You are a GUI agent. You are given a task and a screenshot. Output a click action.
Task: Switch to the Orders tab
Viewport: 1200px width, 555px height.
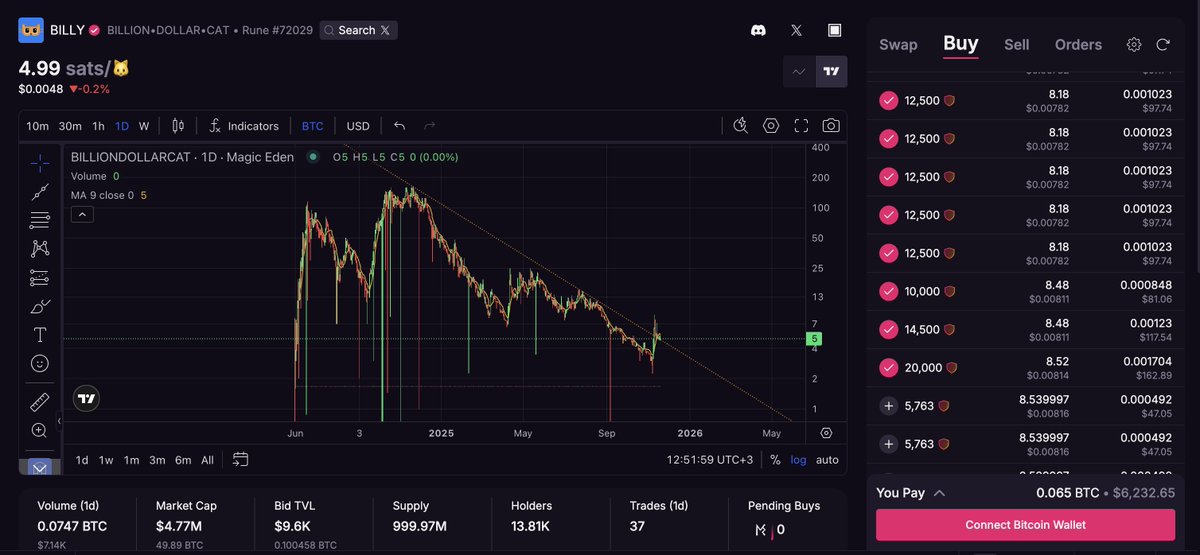1078,44
